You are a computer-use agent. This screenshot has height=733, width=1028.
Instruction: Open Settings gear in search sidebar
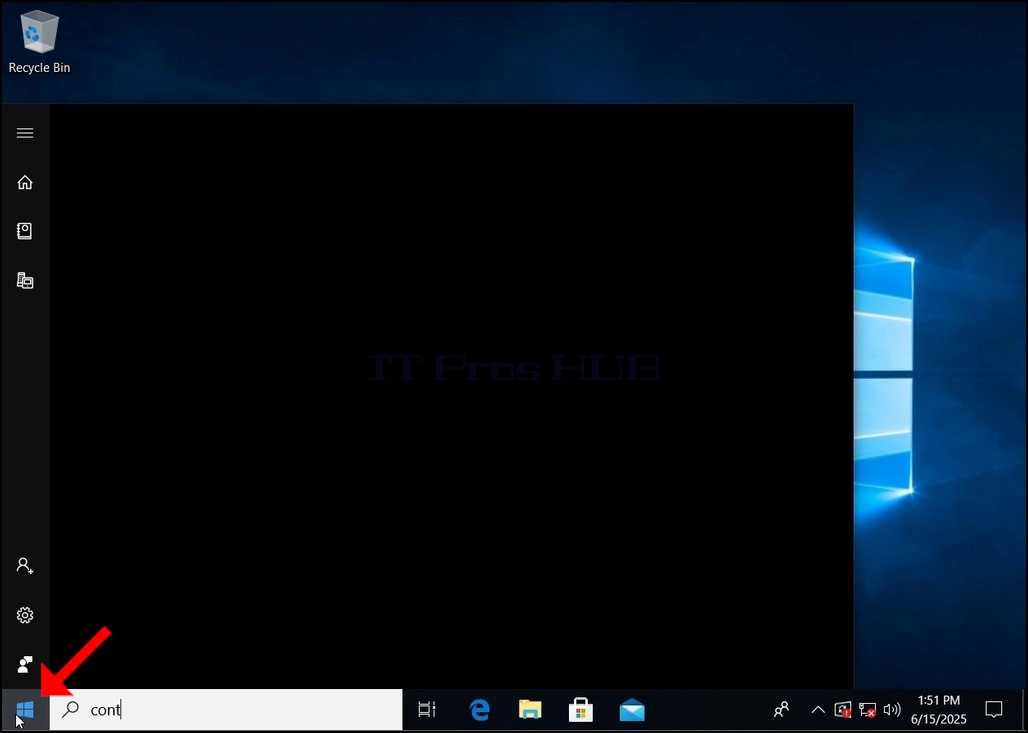(x=25, y=615)
